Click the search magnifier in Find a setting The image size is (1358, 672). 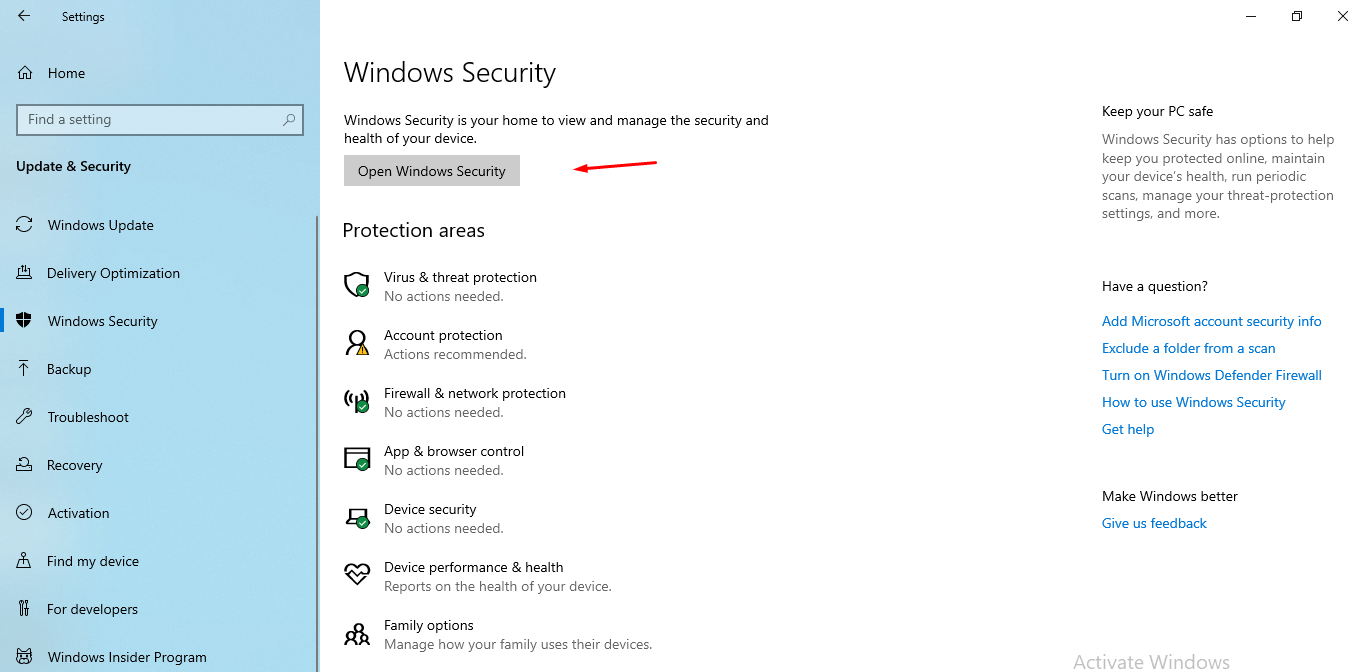coord(289,119)
